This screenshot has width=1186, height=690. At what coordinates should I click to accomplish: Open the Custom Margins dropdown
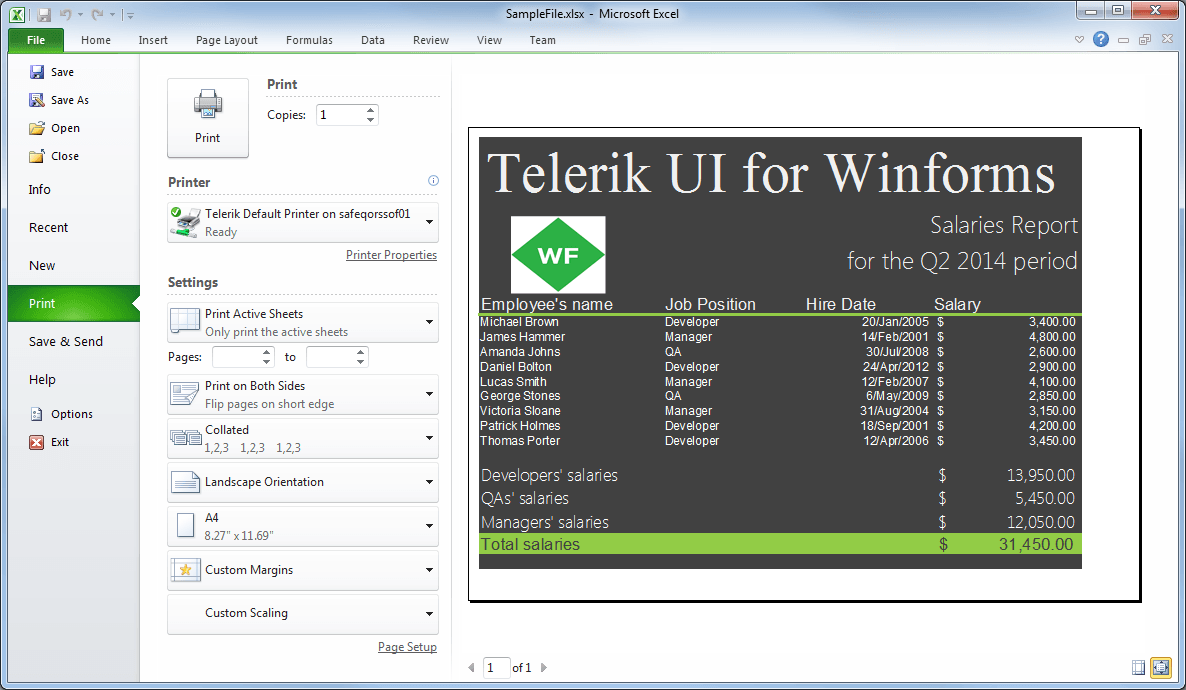(303, 570)
